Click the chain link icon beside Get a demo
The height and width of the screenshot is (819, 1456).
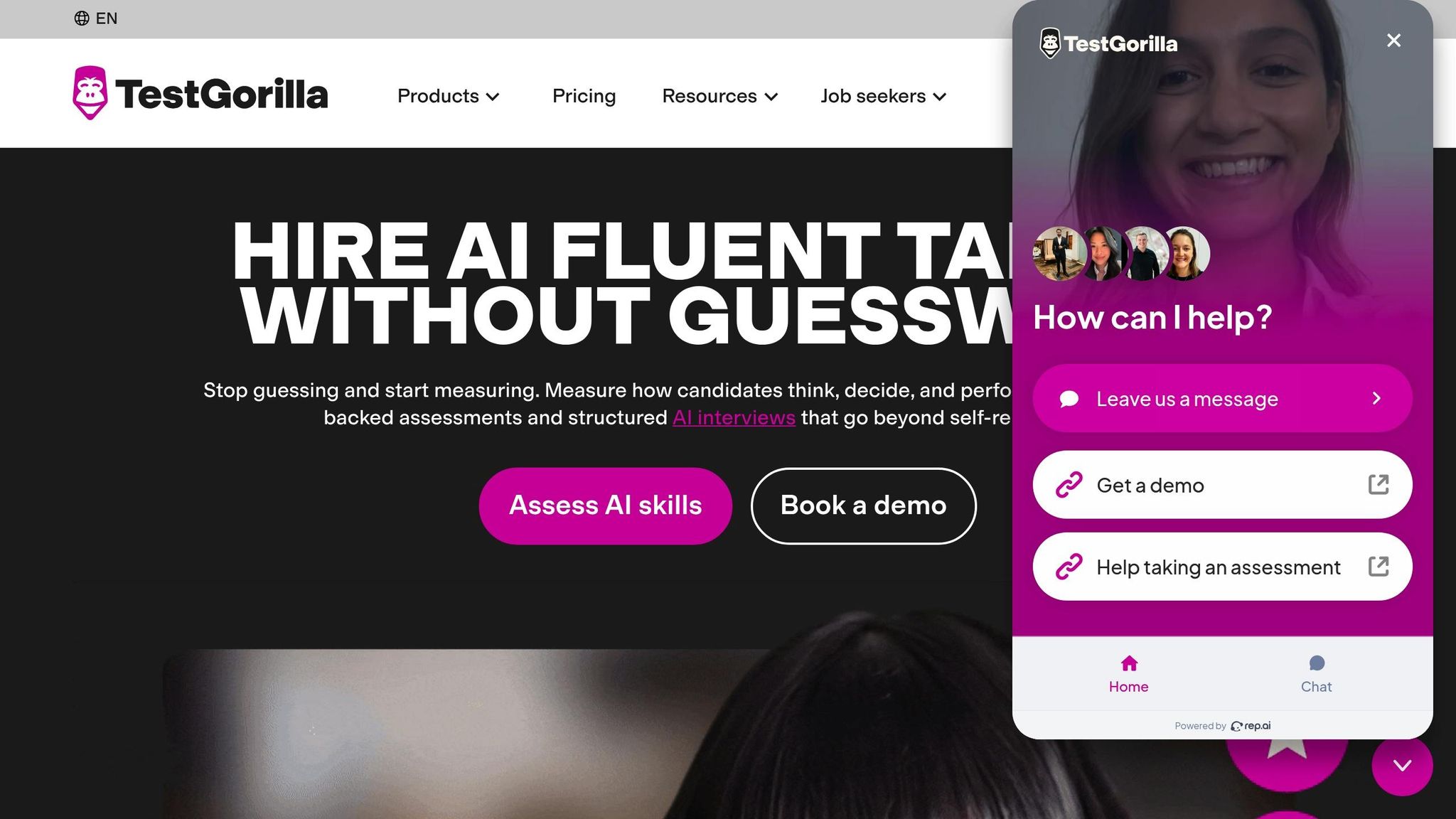click(x=1069, y=485)
